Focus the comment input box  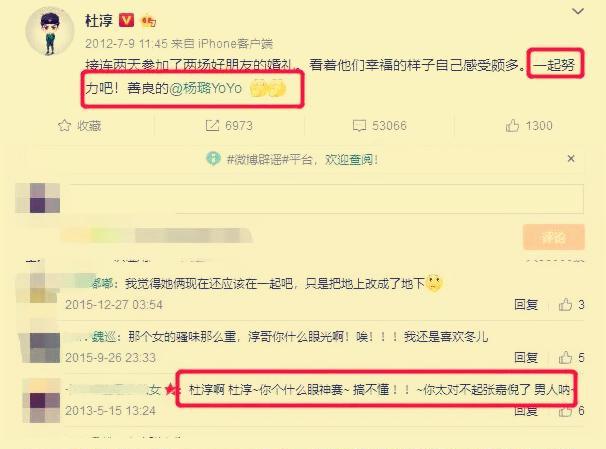pos(326,199)
